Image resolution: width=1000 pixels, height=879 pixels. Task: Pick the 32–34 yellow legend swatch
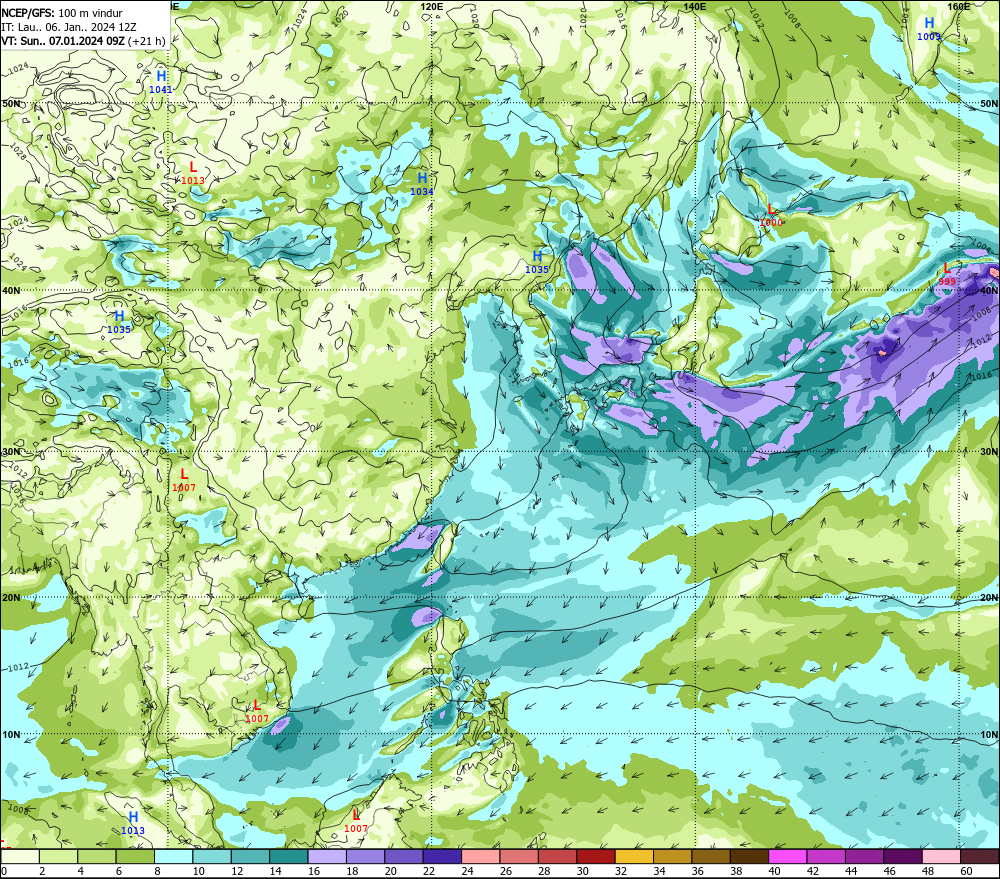pyautogui.click(x=634, y=856)
